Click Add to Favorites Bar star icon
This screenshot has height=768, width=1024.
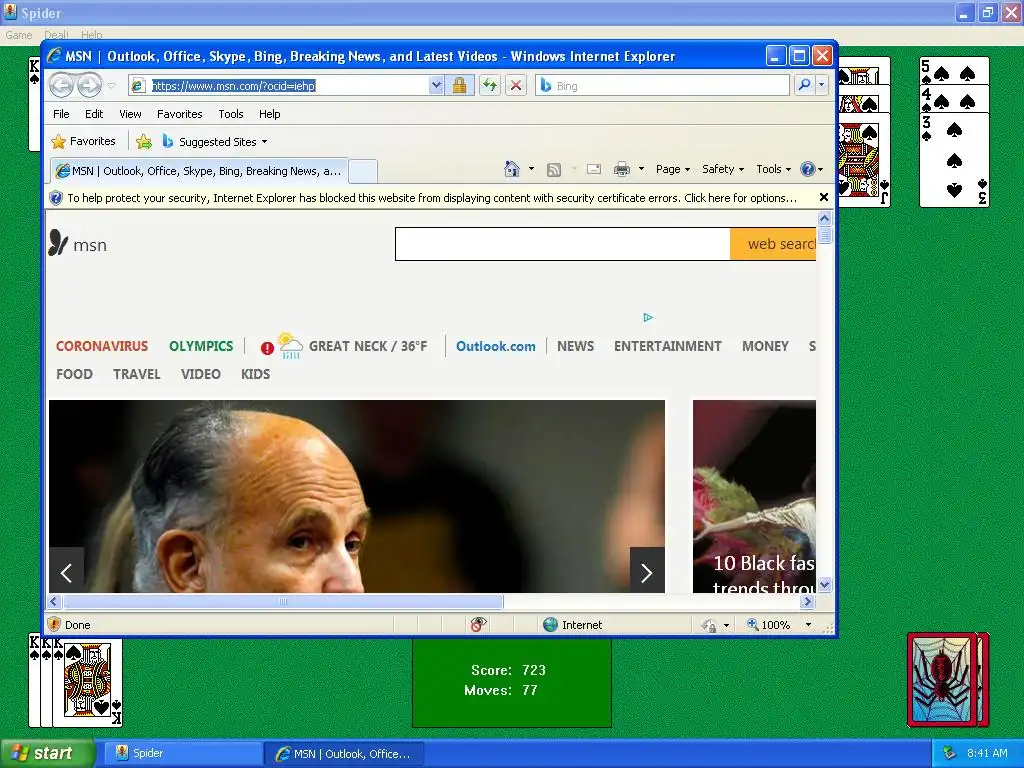[x=144, y=141]
